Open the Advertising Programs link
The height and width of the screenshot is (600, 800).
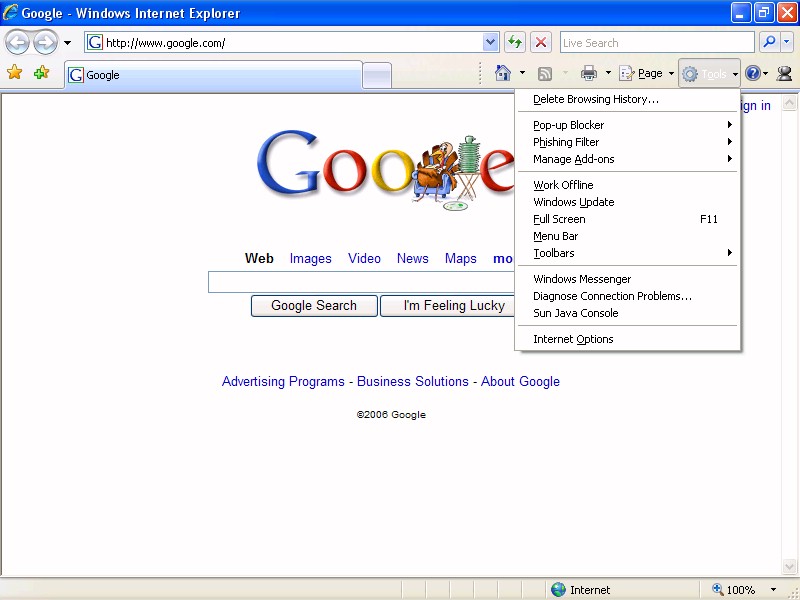[283, 382]
